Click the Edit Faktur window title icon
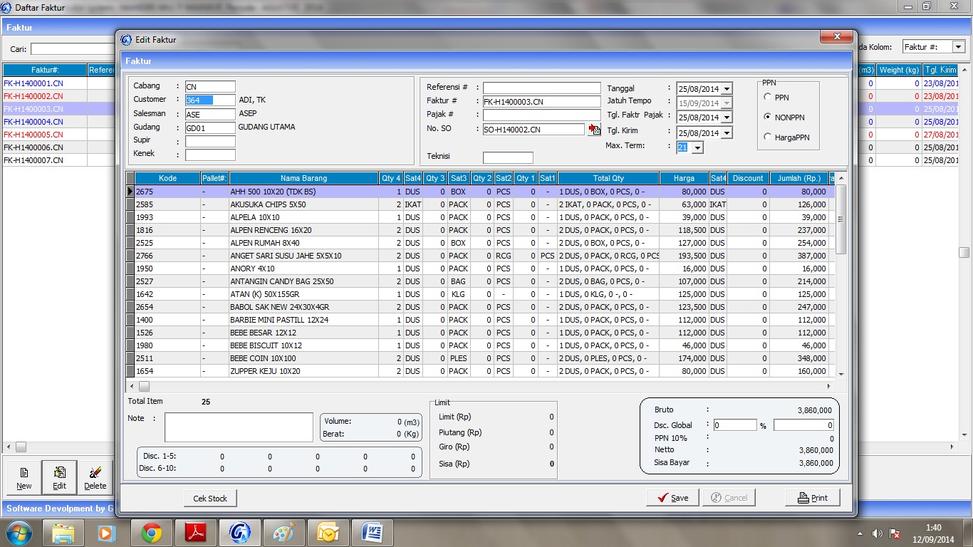Viewport: 973px width, 547px height. [x=127, y=40]
